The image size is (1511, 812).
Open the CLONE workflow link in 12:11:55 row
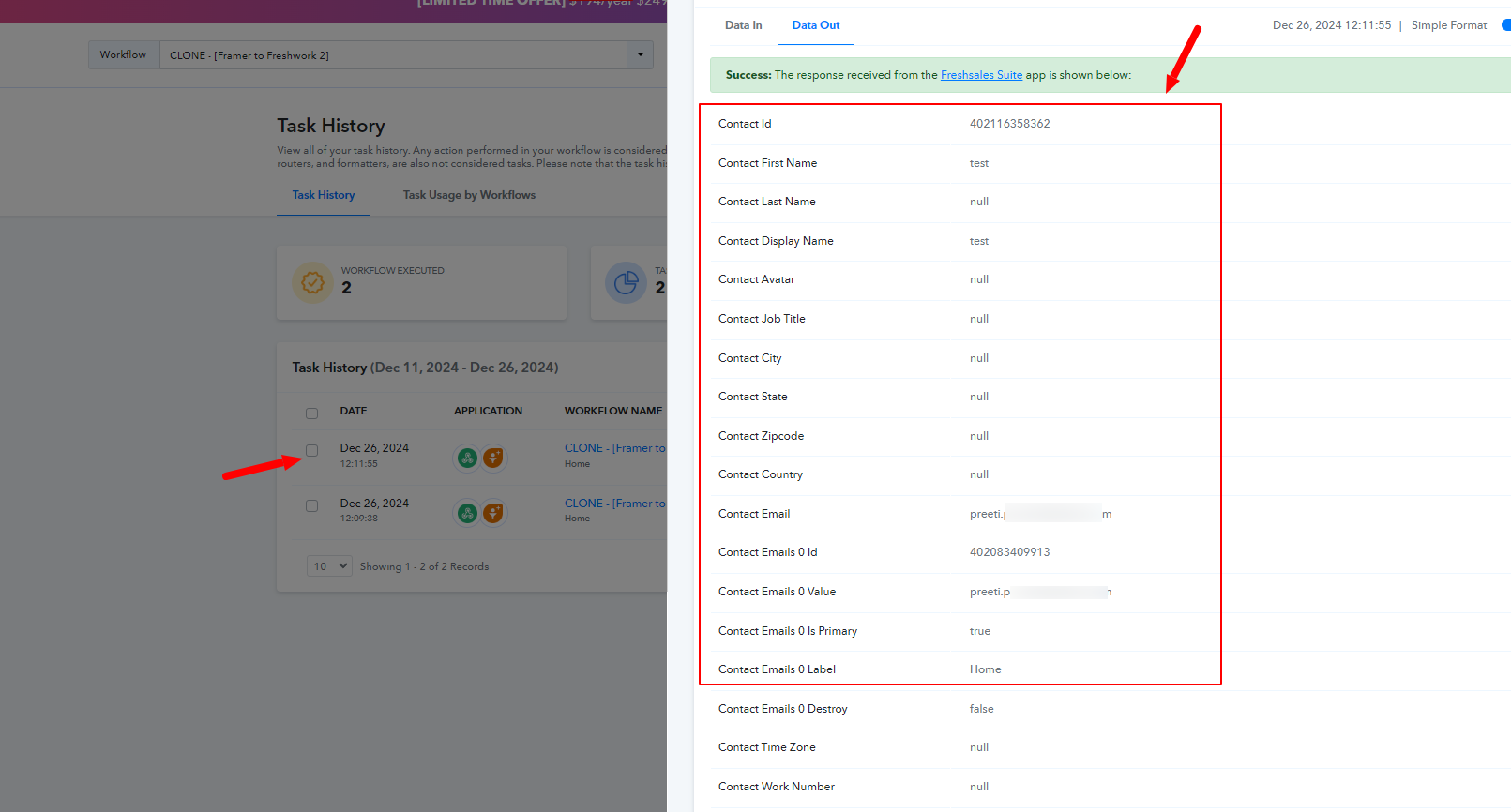pos(614,448)
